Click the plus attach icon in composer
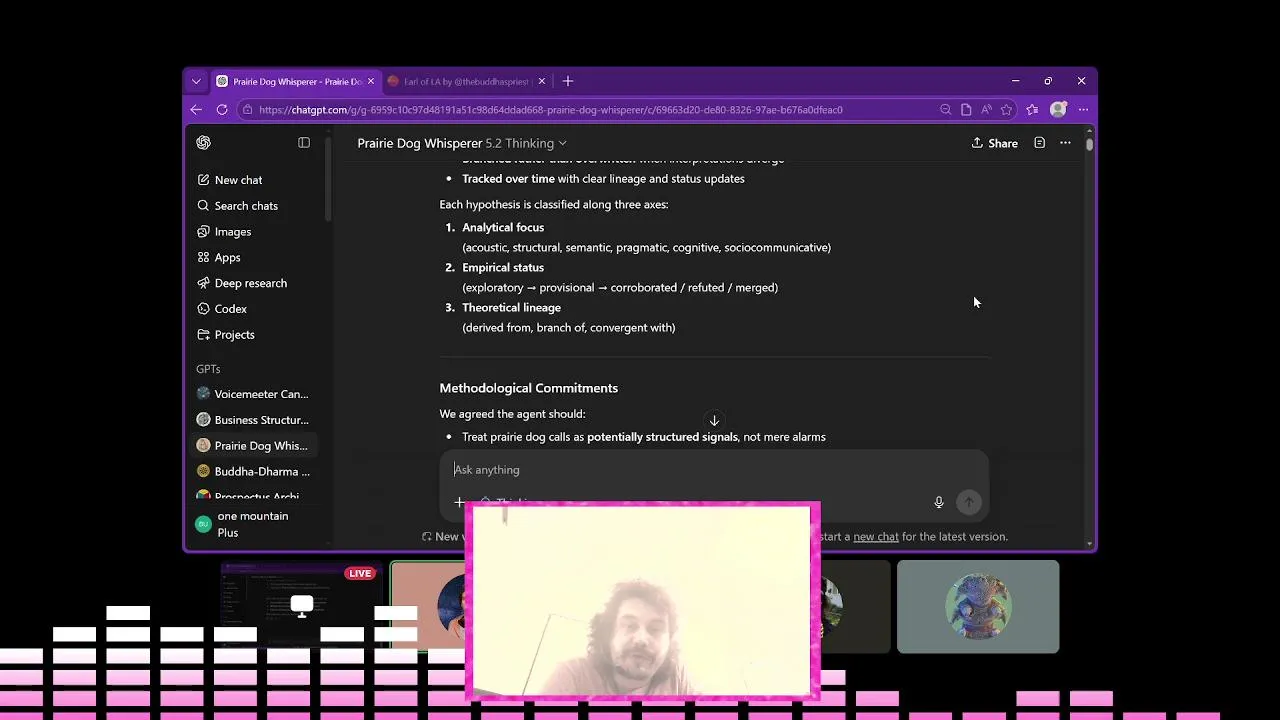 459,503
